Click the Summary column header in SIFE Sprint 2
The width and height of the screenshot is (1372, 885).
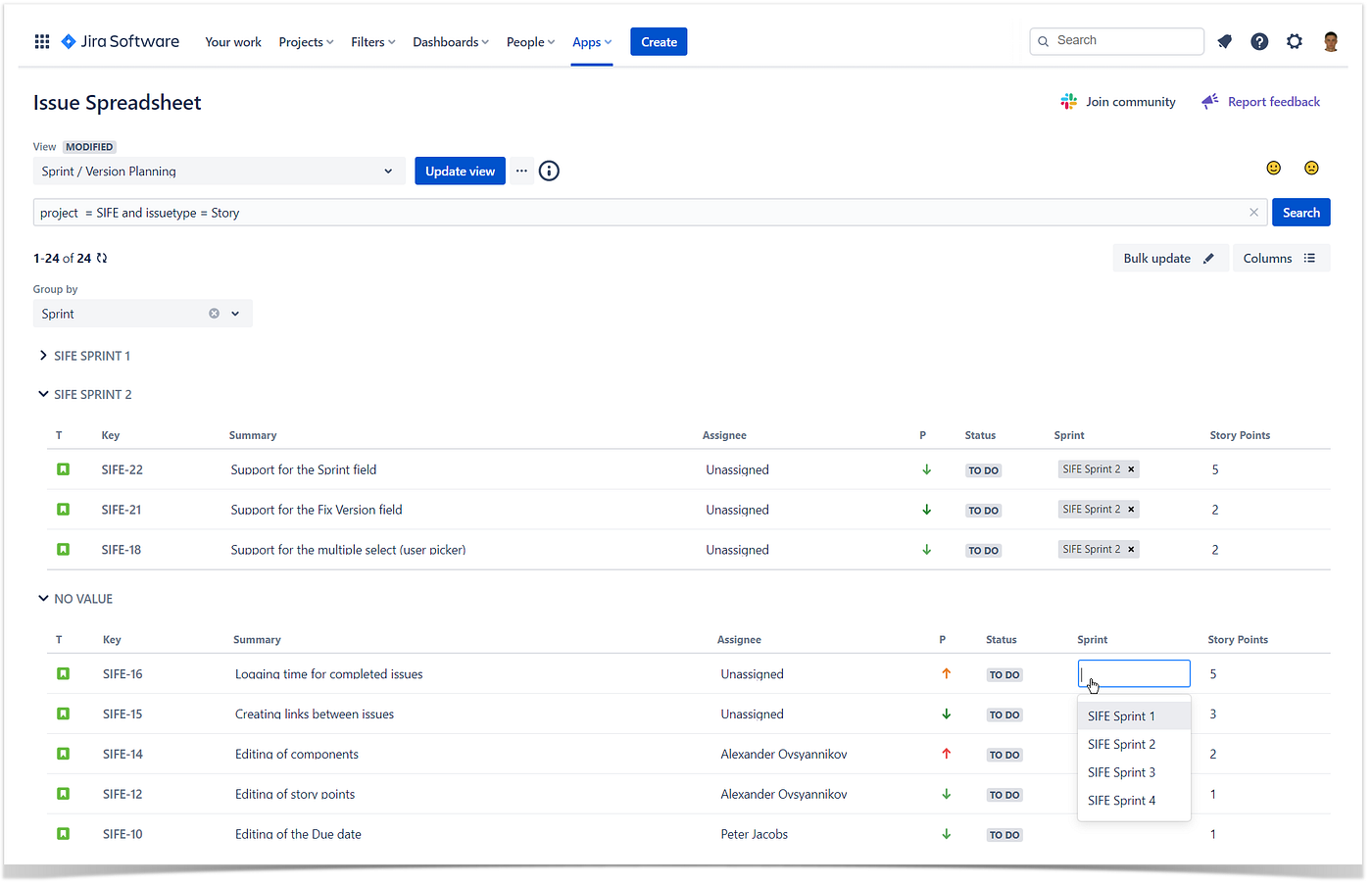click(253, 435)
